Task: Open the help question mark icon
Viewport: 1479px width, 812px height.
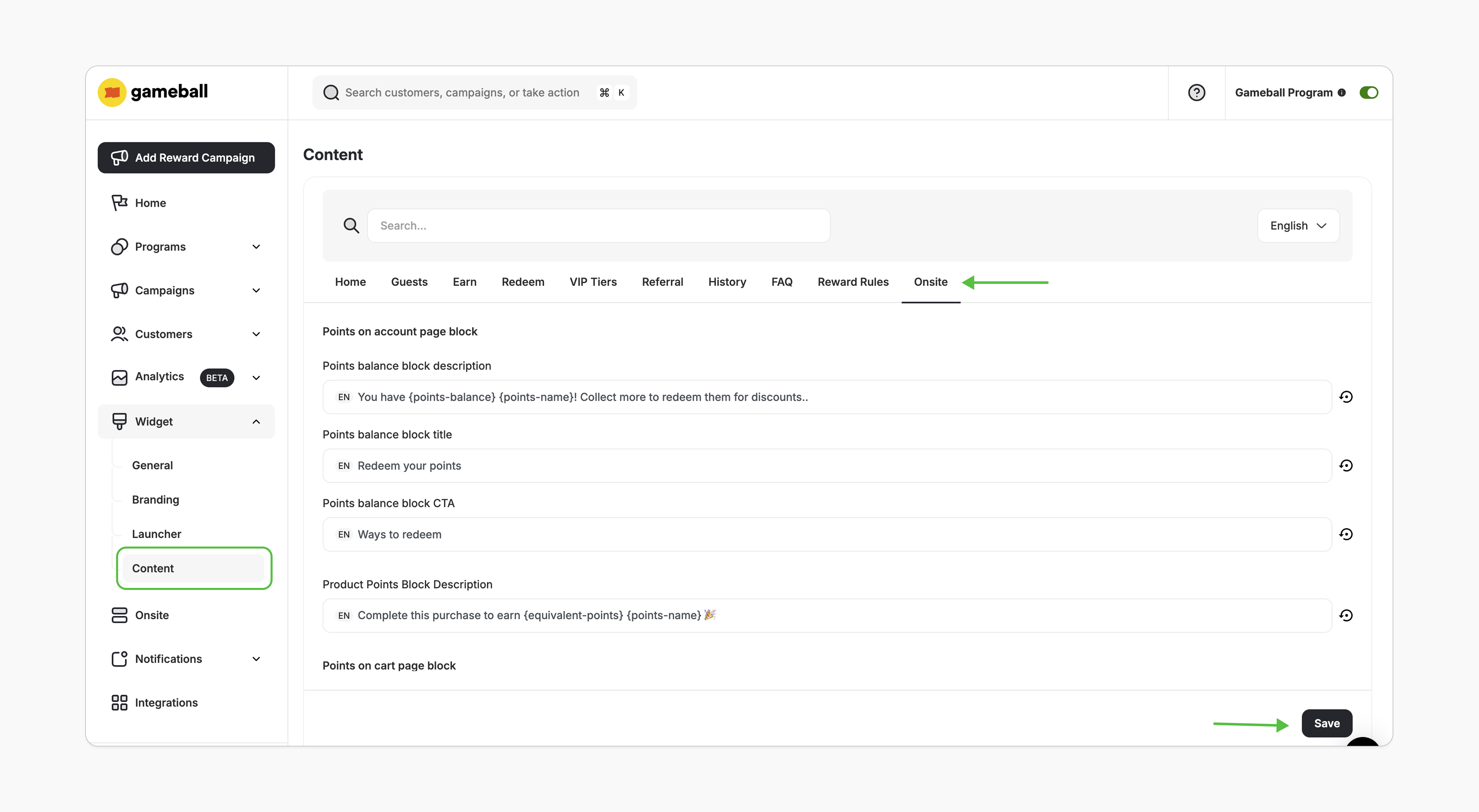Action: coord(1197,92)
